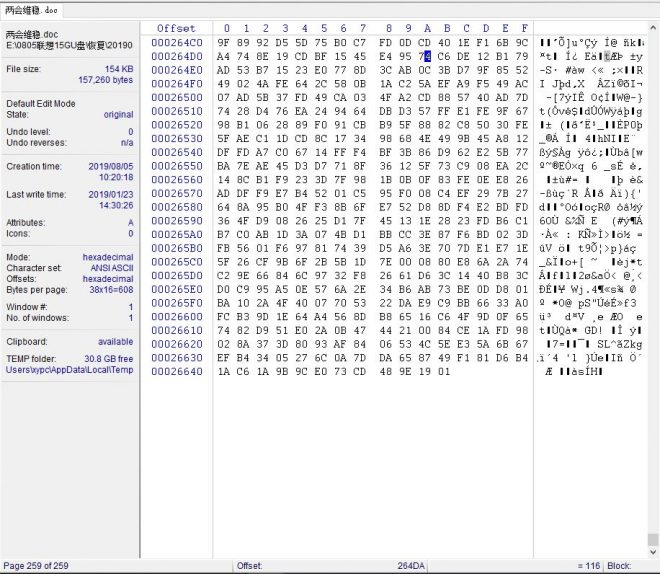Click the Offset column header
The image size is (660, 574).
(176, 28)
